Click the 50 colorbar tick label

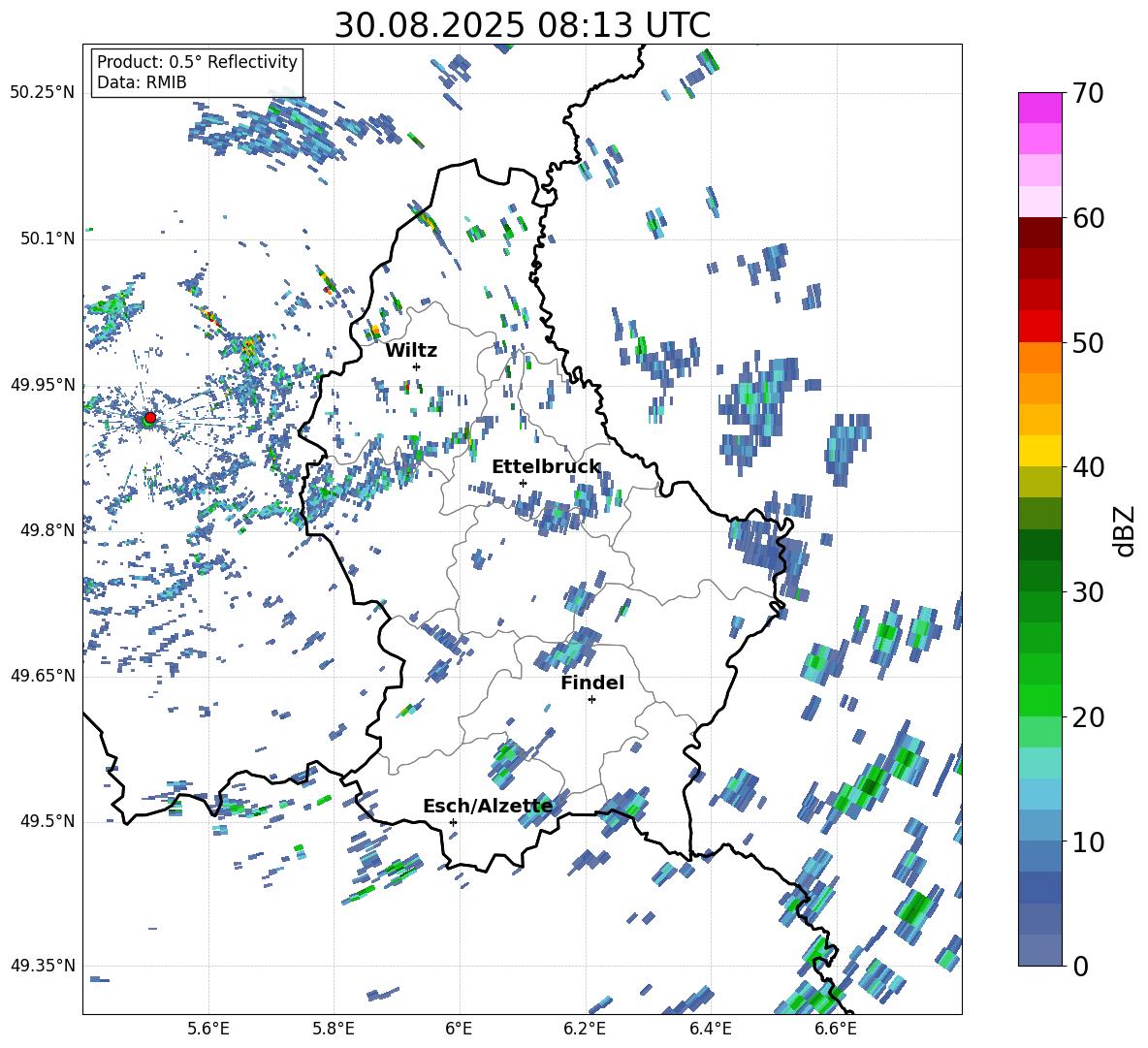pyautogui.click(x=1088, y=342)
